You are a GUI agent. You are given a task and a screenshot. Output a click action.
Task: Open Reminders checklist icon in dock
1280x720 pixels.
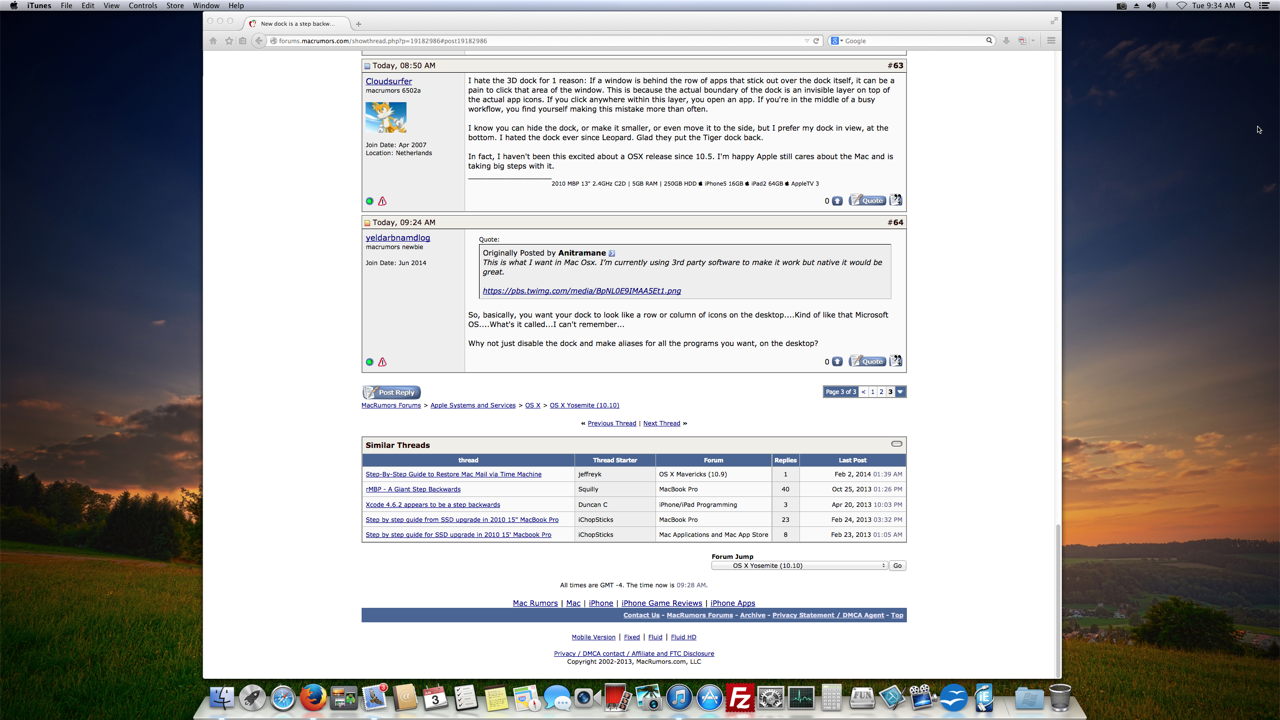(466, 697)
